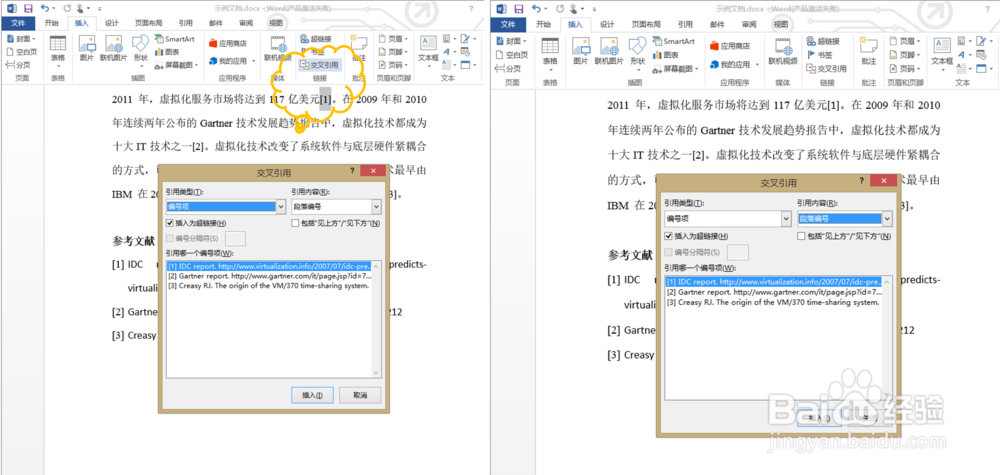The image size is (1000, 475).
Task: Click Save icon in left Word window
Action: [28, 9]
